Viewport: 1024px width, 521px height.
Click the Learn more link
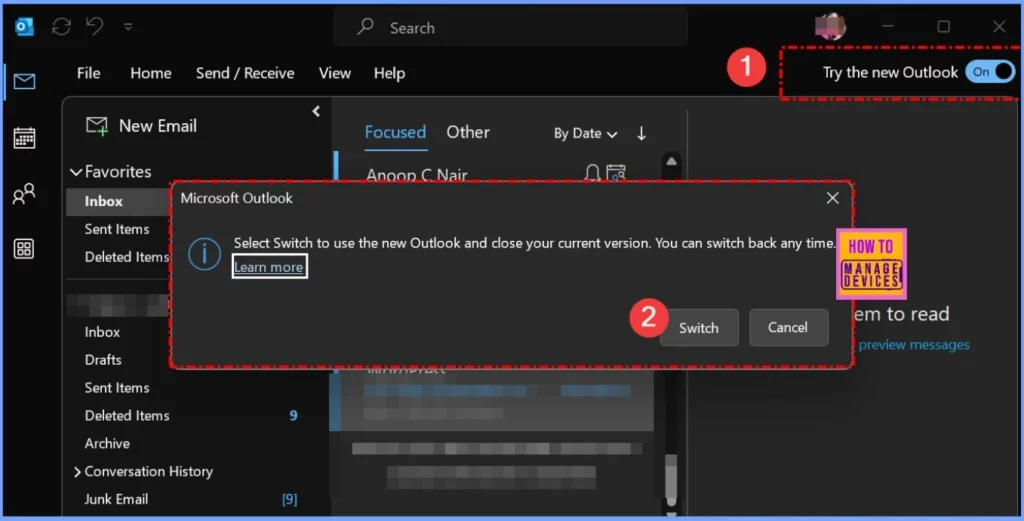[268, 267]
